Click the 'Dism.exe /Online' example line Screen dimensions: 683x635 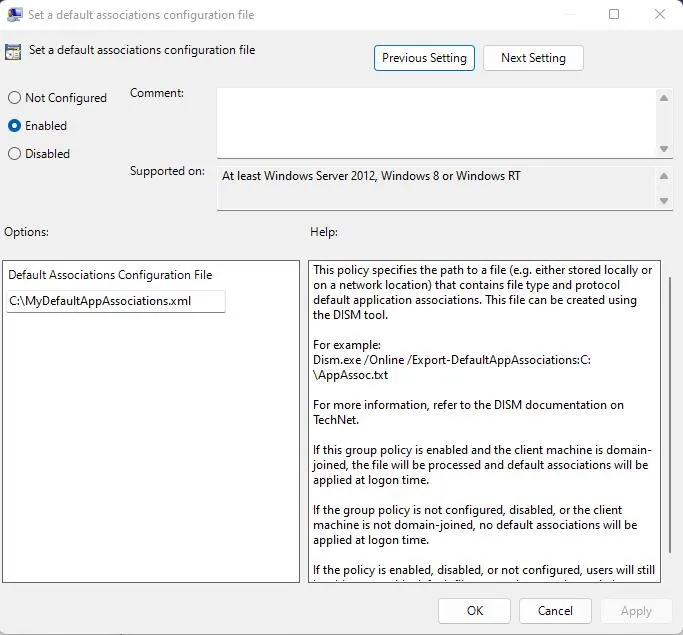click(x=452, y=360)
